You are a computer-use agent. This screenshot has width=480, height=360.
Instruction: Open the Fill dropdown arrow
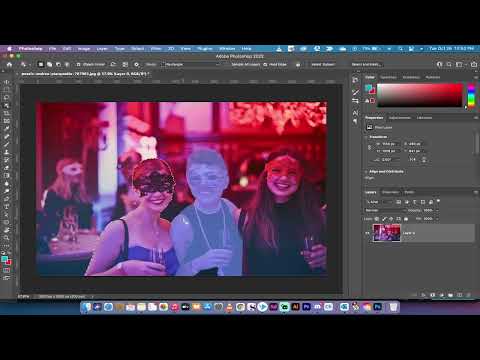[x=437, y=219]
